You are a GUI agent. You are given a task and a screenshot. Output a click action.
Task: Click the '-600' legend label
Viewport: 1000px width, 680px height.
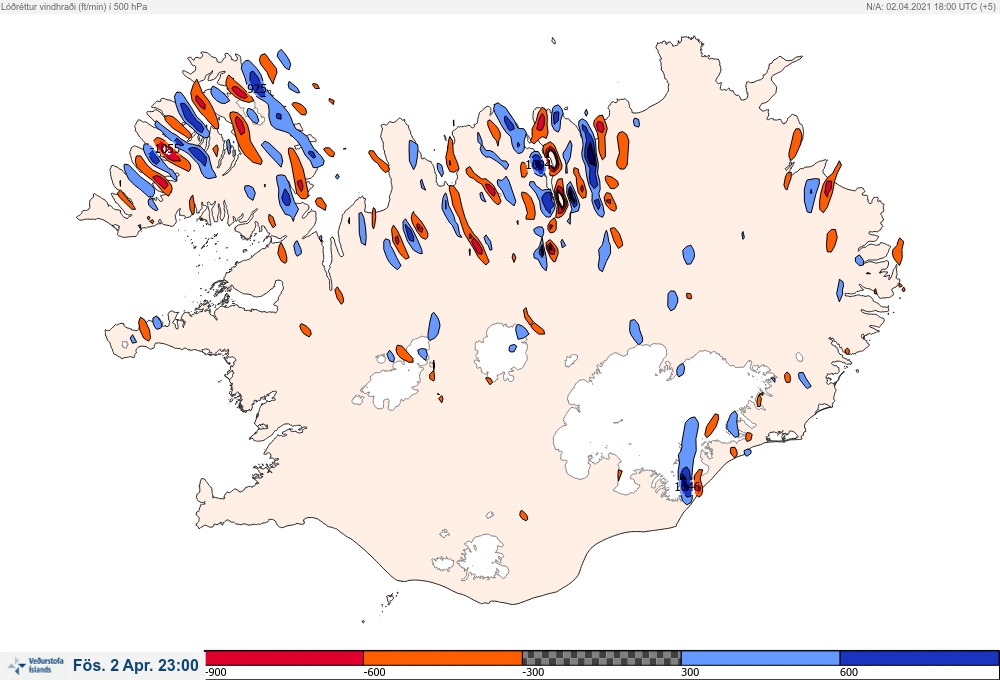click(374, 672)
